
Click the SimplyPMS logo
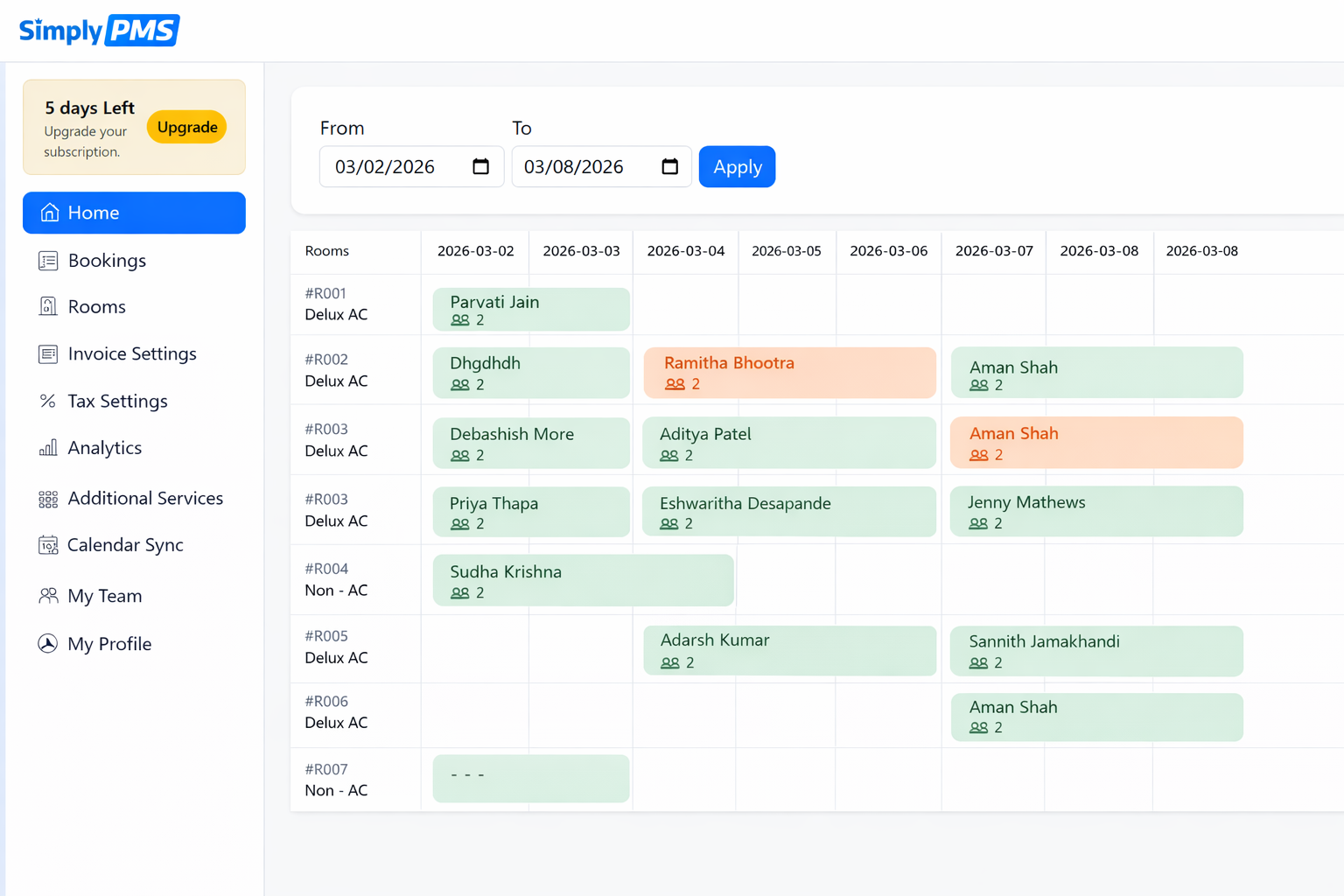click(x=98, y=30)
